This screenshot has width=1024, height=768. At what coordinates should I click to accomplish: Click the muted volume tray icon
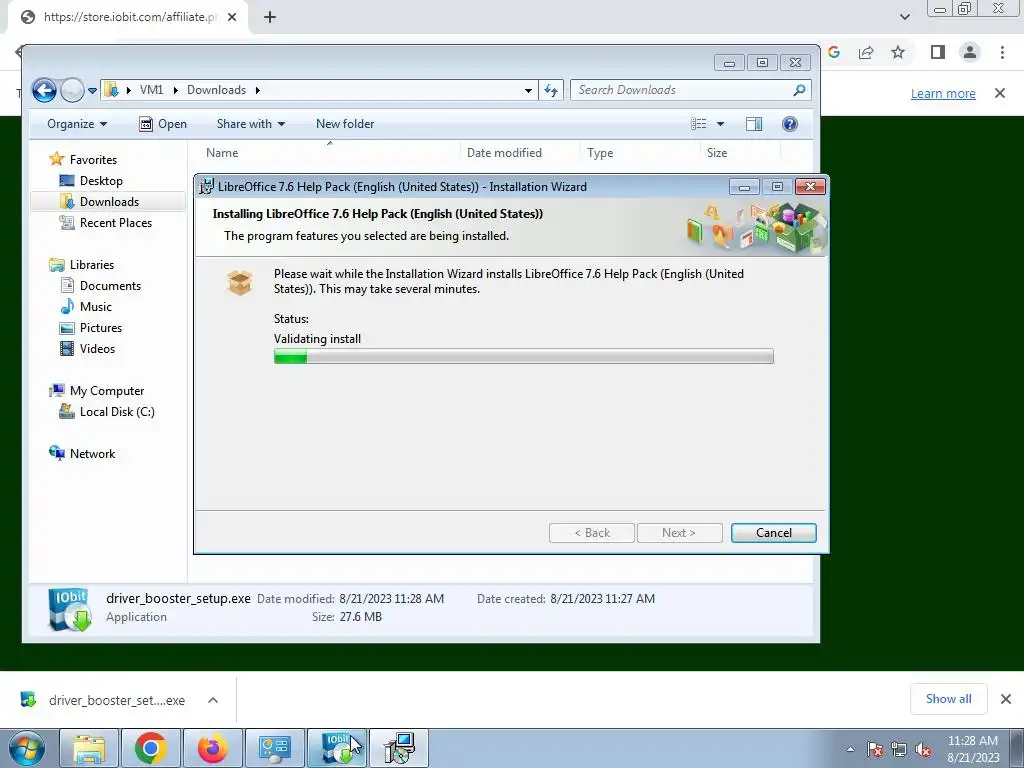tap(923, 749)
